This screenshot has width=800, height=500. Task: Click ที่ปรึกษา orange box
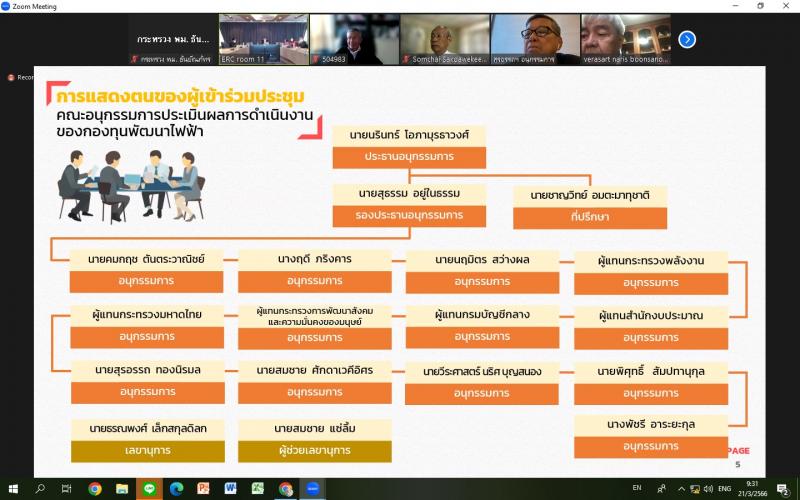590,218
